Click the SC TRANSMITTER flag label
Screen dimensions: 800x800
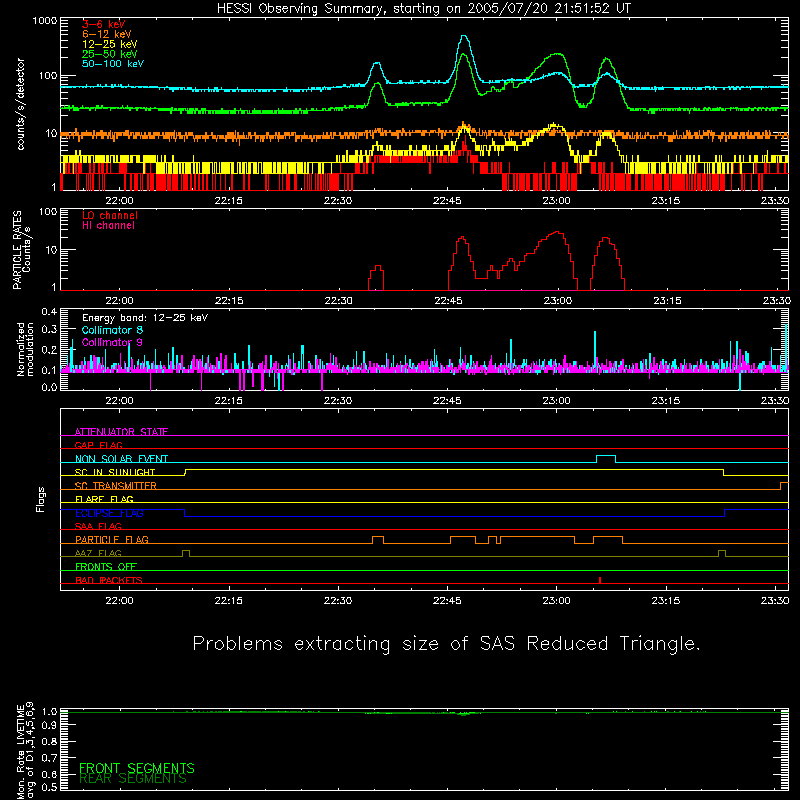click(116, 486)
